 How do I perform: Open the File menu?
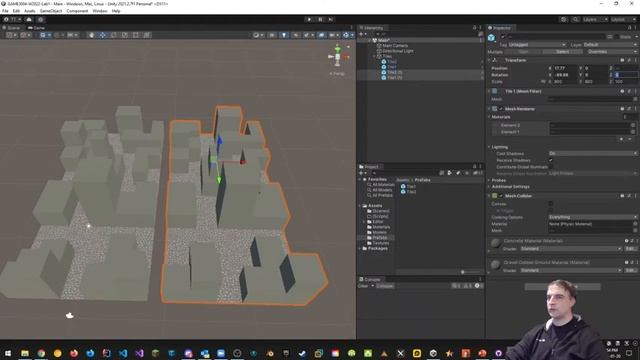5,11
